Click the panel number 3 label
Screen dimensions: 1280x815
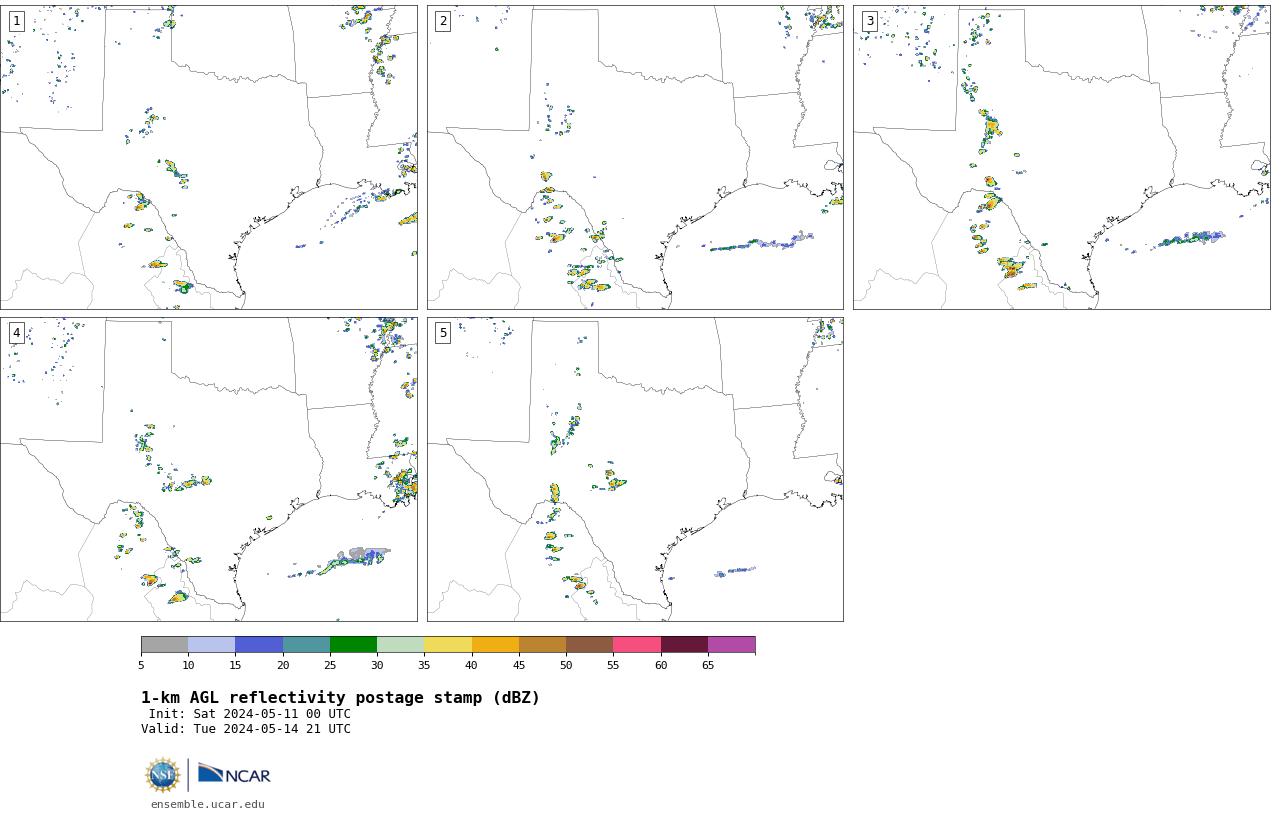(869, 21)
